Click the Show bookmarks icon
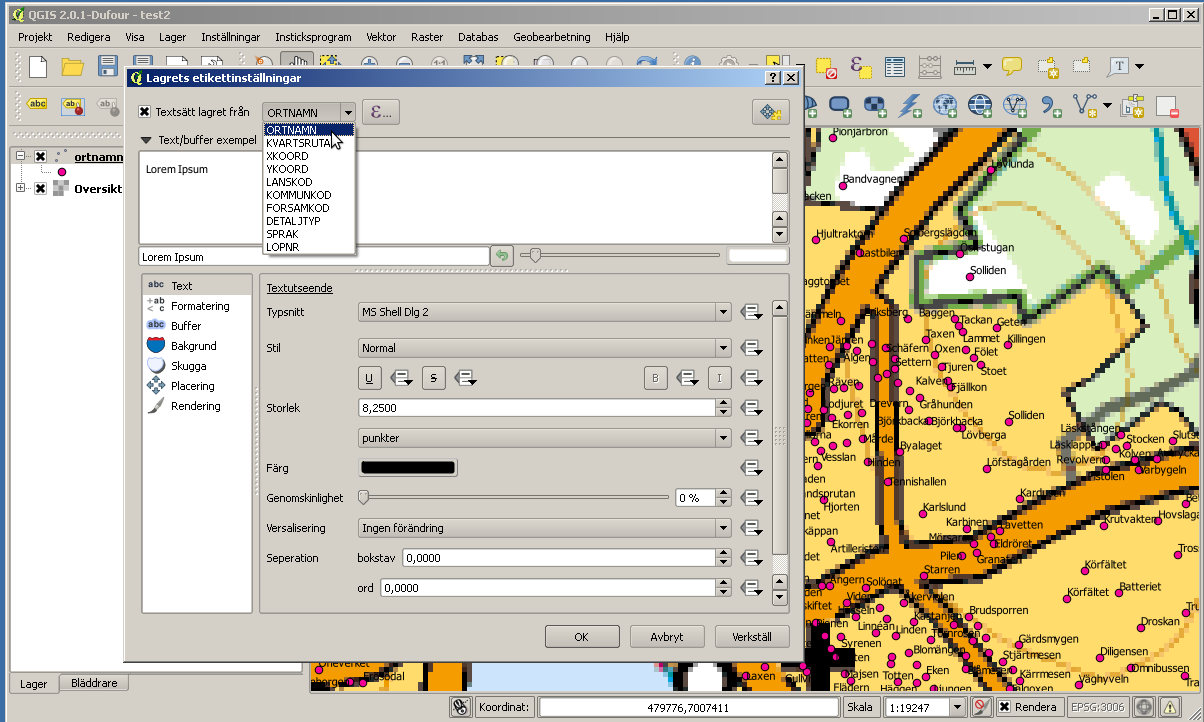 point(1082,67)
